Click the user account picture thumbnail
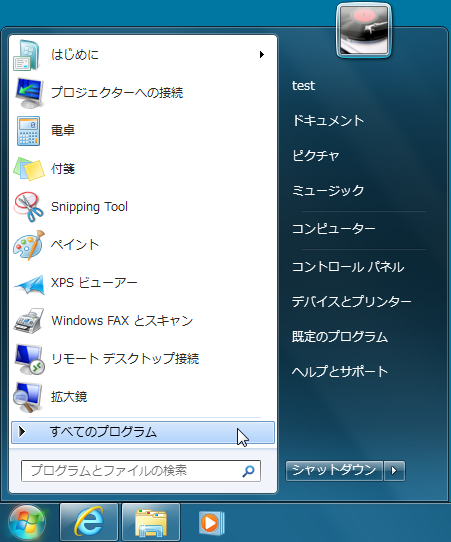 (364, 30)
